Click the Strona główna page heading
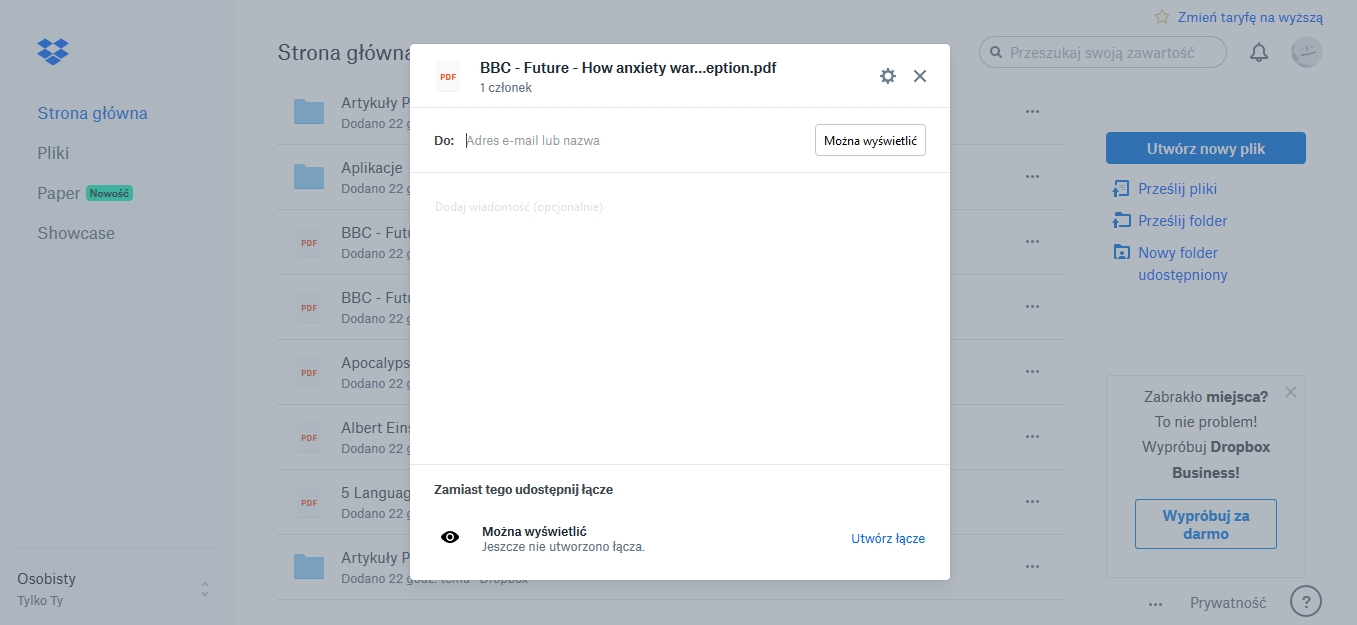The width and height of the screenshot is (1357, 625). coord(344,52)
